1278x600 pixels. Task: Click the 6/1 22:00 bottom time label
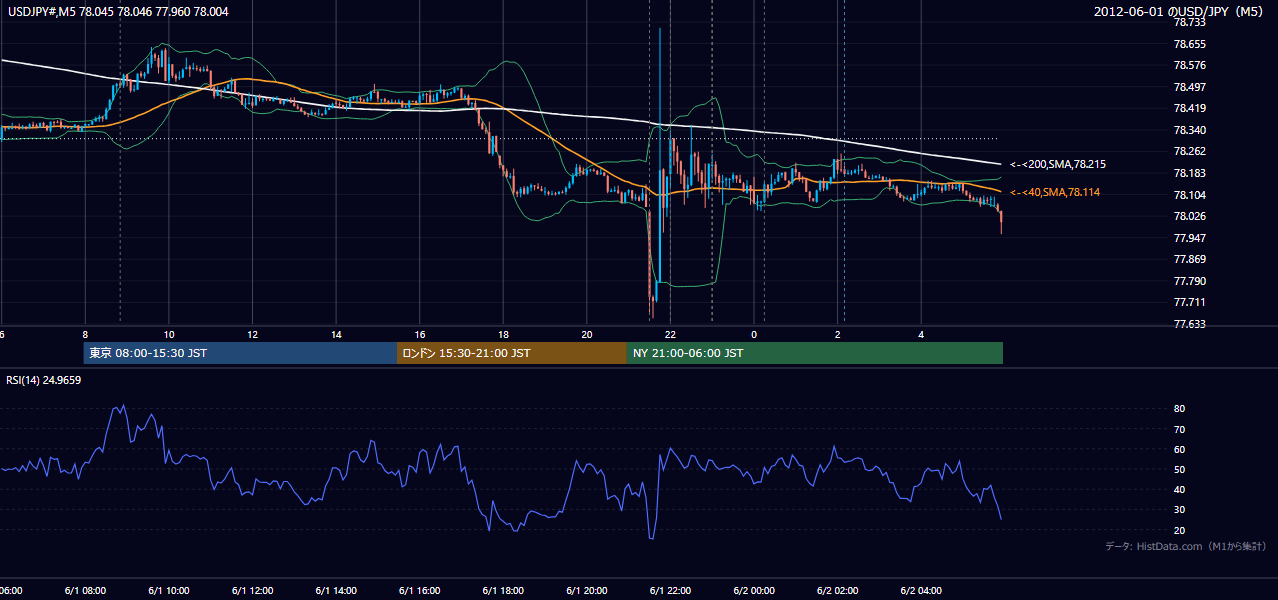tap(670, 590)
